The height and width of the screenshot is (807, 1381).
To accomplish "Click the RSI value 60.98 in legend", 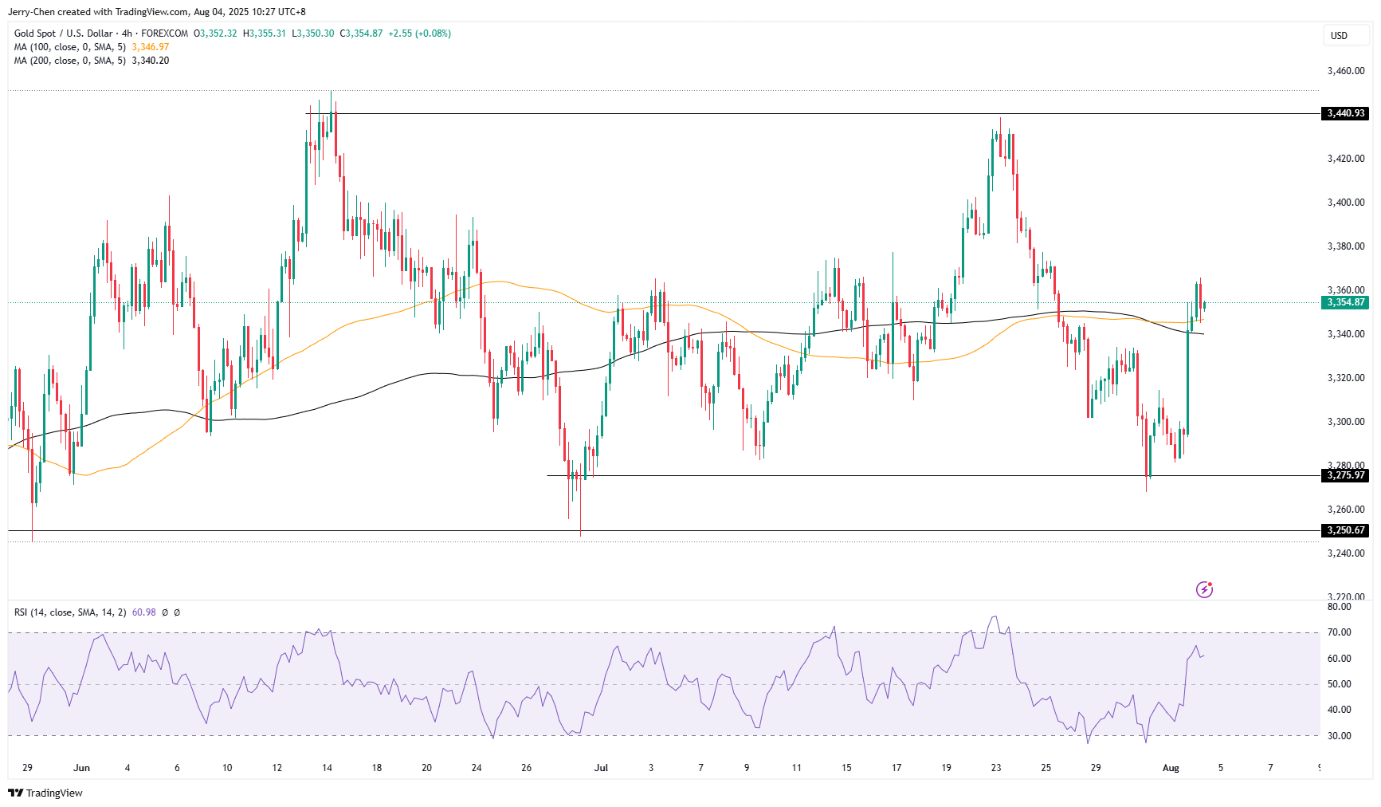I will pos(144,611).
